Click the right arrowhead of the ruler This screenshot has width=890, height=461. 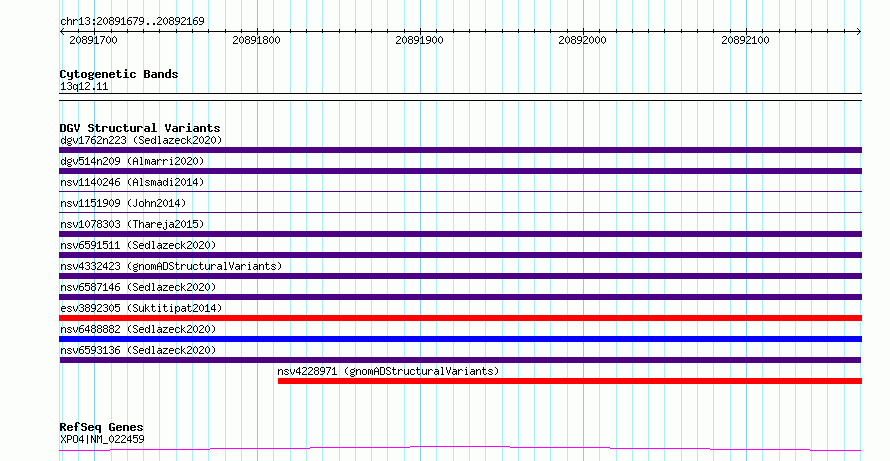click(x=859, y=31)
